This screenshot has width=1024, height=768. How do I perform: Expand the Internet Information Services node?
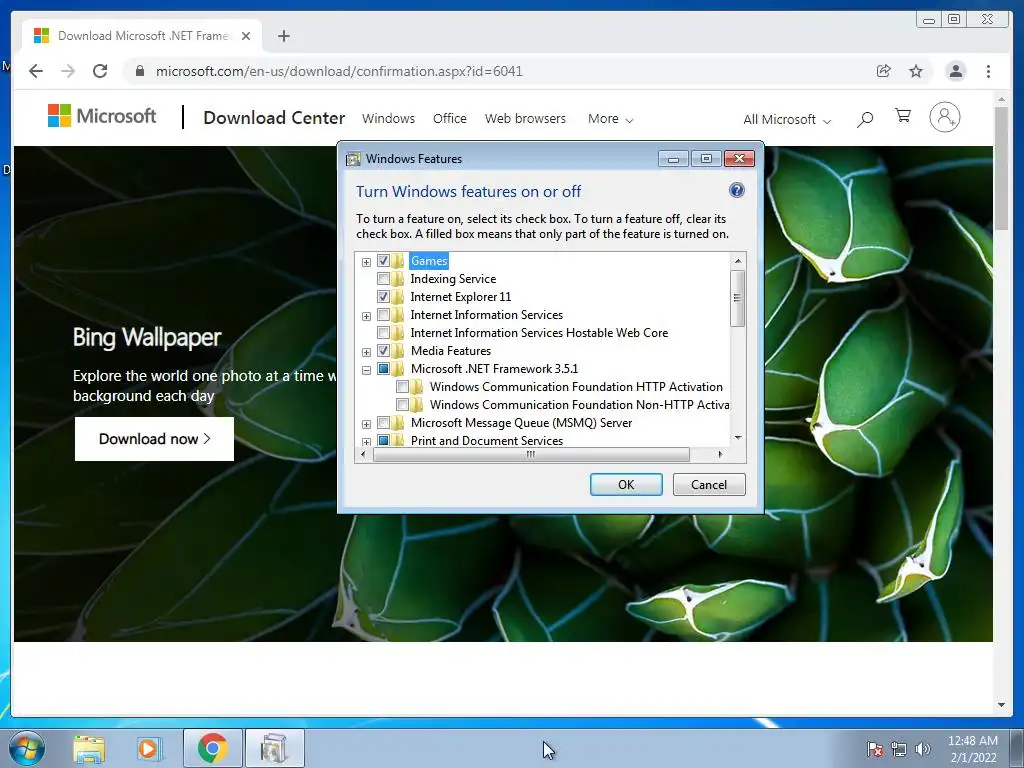tap(366, 316)
